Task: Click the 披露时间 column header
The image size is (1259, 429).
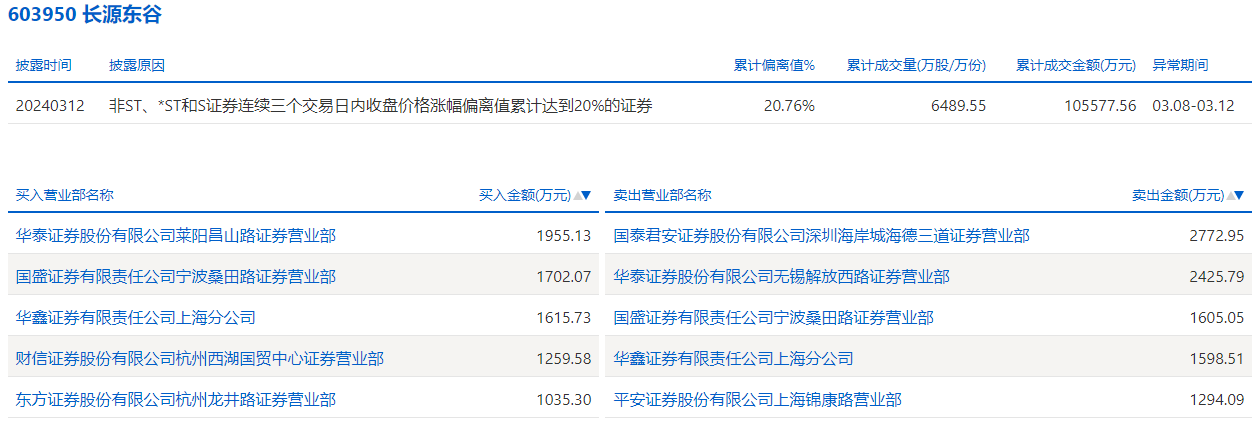Action: (x=43, y=65)
